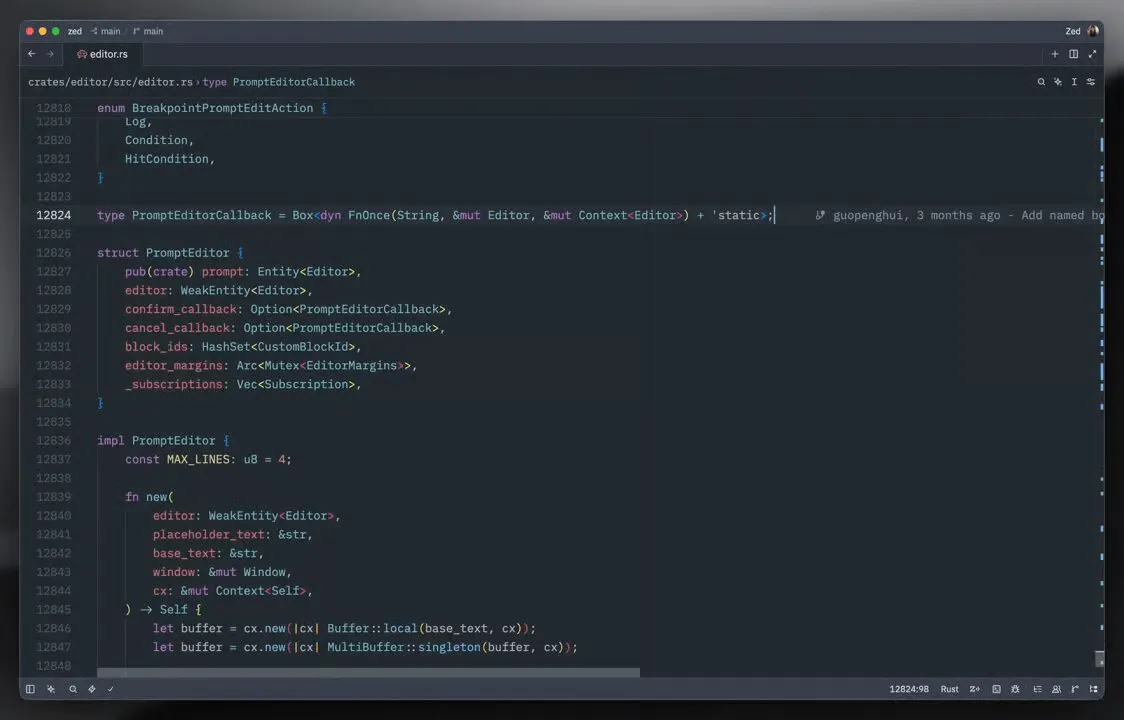Image resolution: width=1124 pixels, height=720 pixels.
Task: Click gutter line number 12824
Action: (54, 215)
